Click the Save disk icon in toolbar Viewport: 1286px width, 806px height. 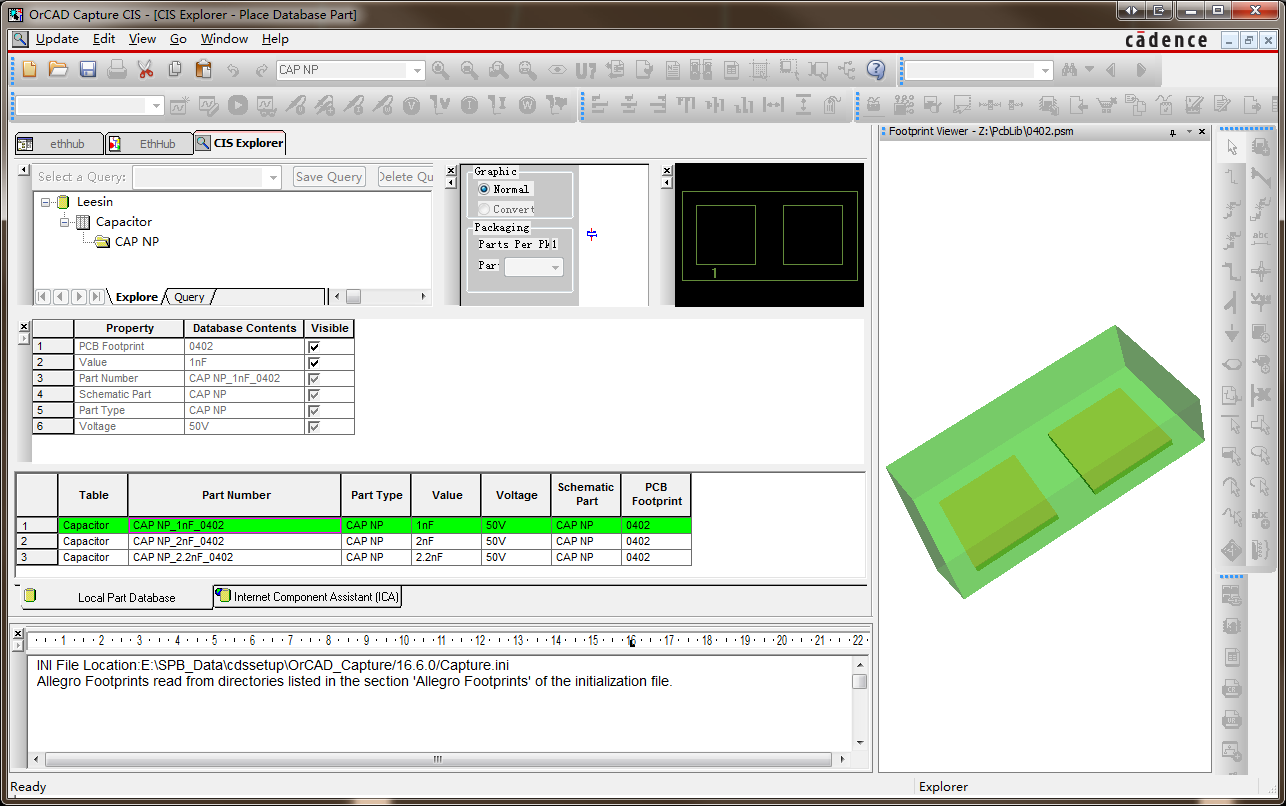[x=88, y=70]
